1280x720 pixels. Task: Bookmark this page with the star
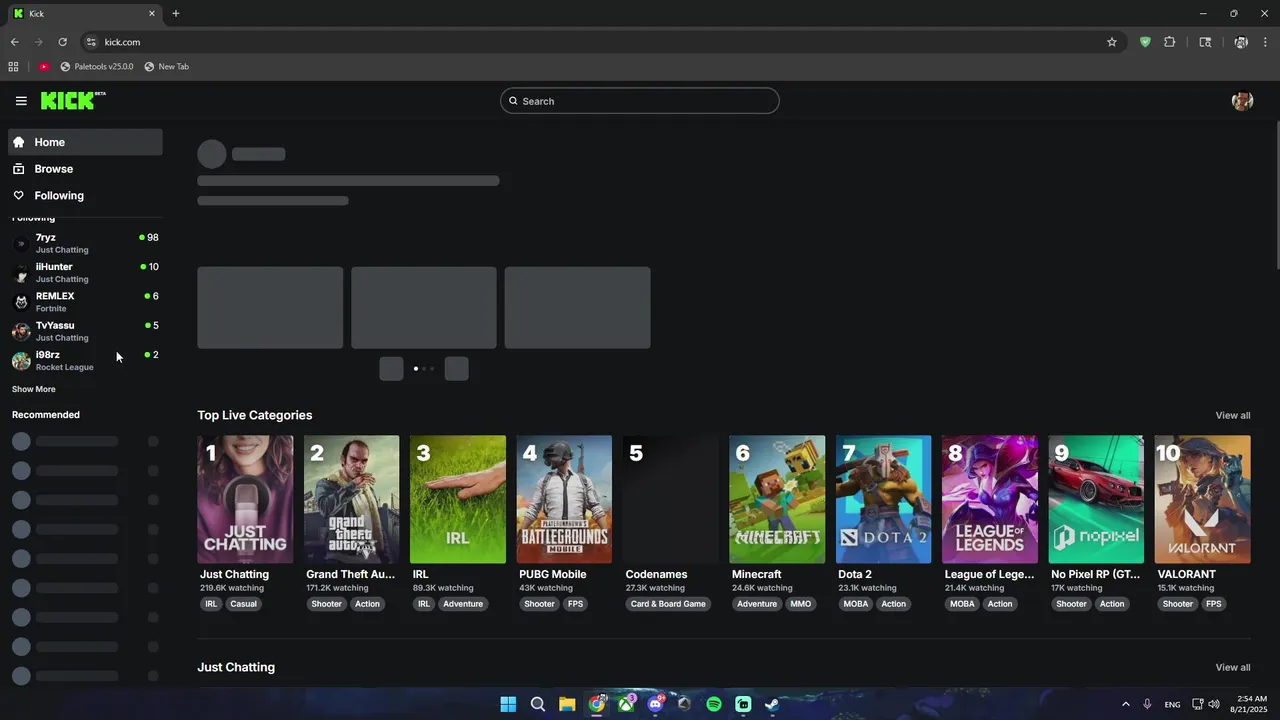click(1111, 42)
